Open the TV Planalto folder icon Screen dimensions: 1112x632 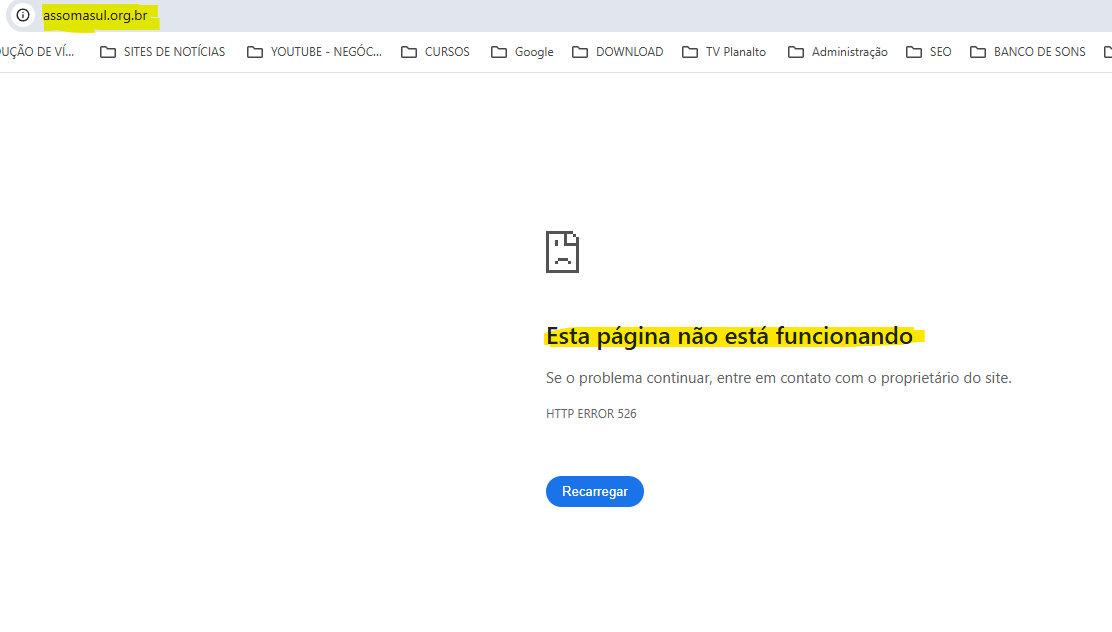point(691,51)
